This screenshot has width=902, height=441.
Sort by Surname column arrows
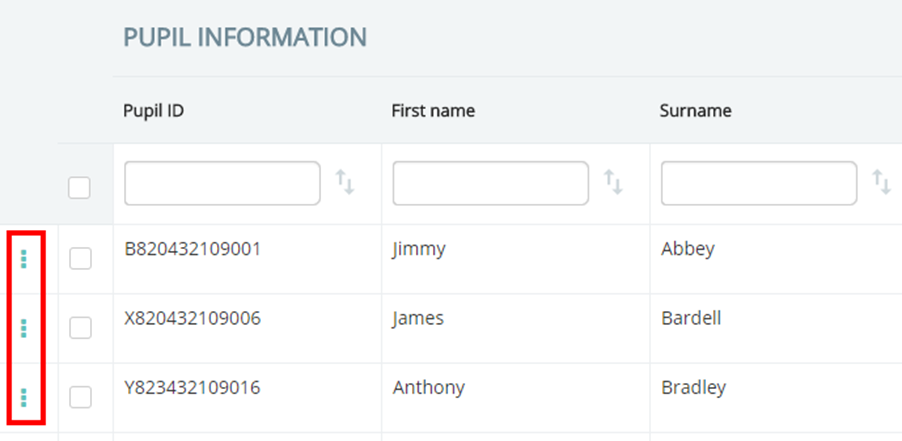click(881, 183)
